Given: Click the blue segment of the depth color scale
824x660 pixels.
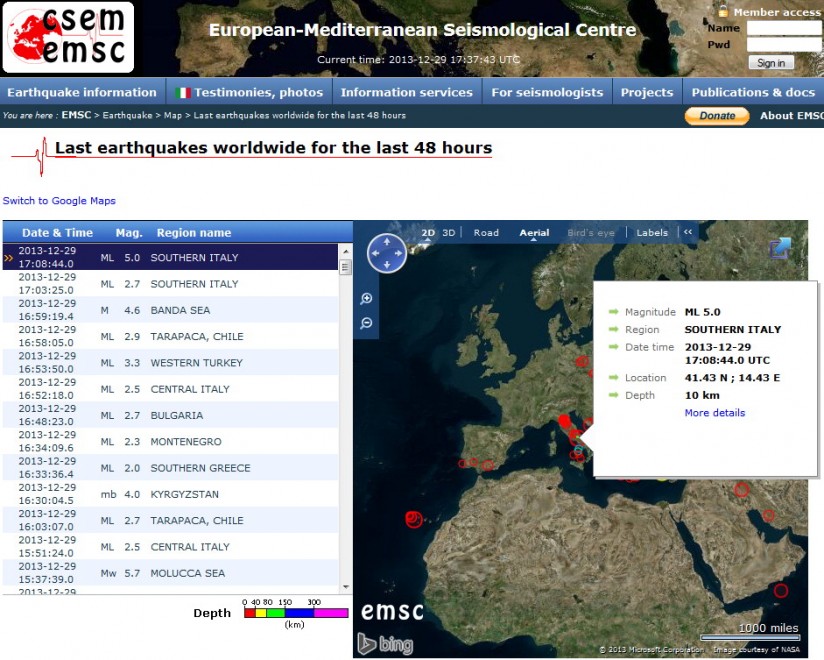Looking at the screenshot, I should coord(299,613).
